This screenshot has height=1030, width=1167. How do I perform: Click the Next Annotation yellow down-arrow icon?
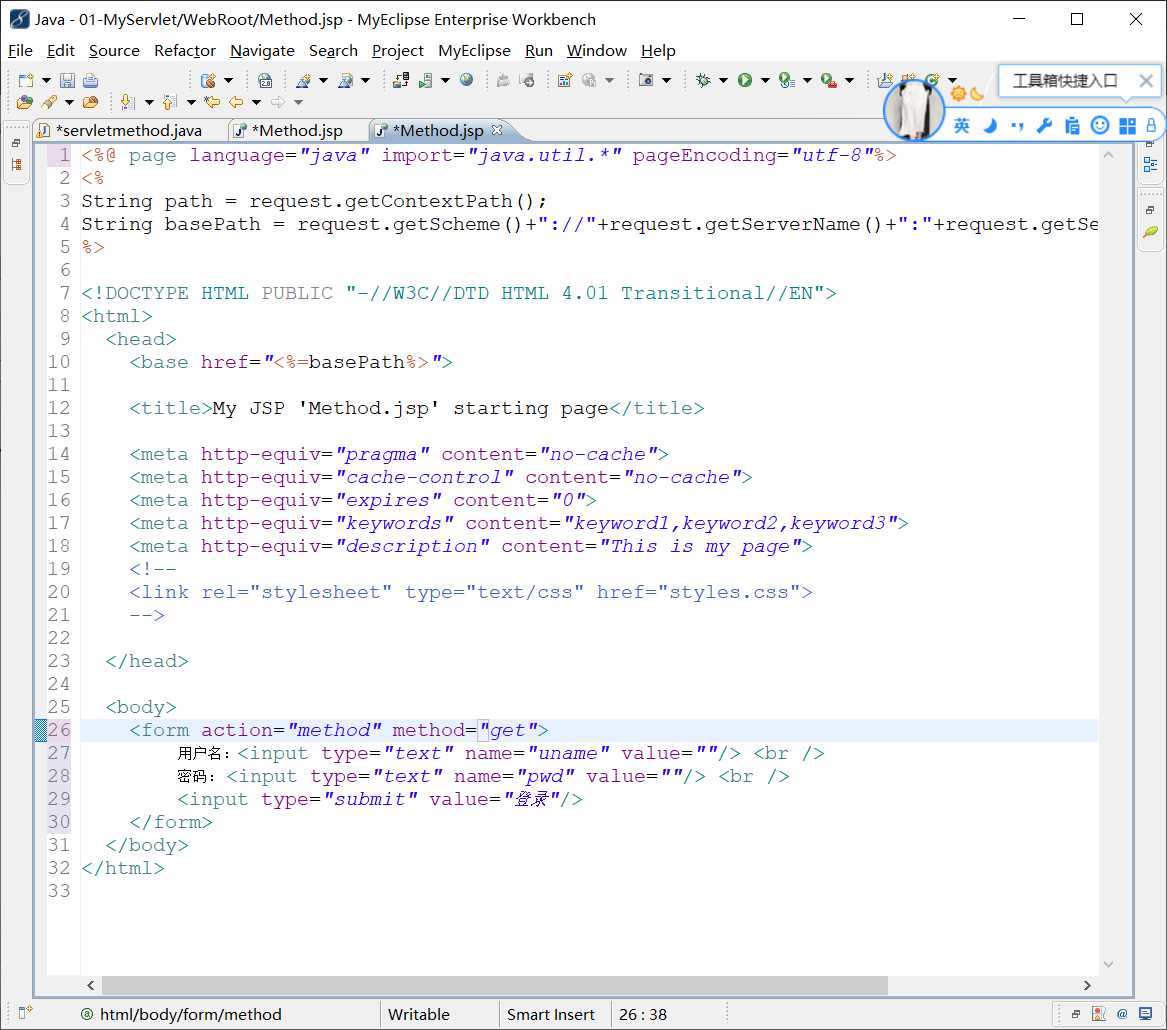(127, 102)
